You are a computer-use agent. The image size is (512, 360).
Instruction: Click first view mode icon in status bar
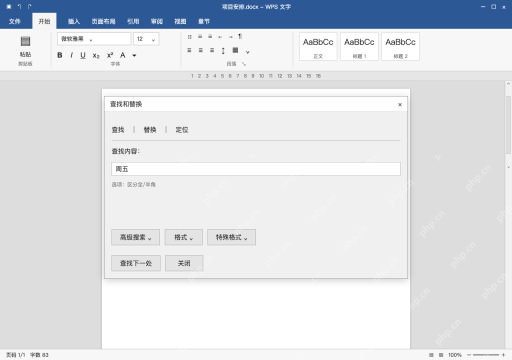coord(431,355)
